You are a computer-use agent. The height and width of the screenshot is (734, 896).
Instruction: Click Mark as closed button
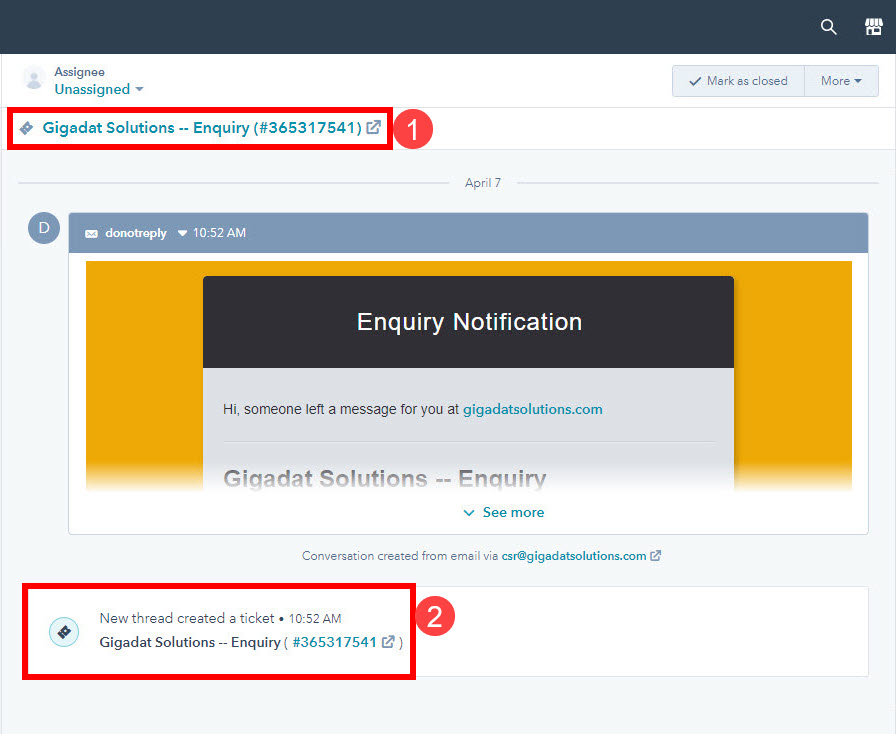[738, 81]
